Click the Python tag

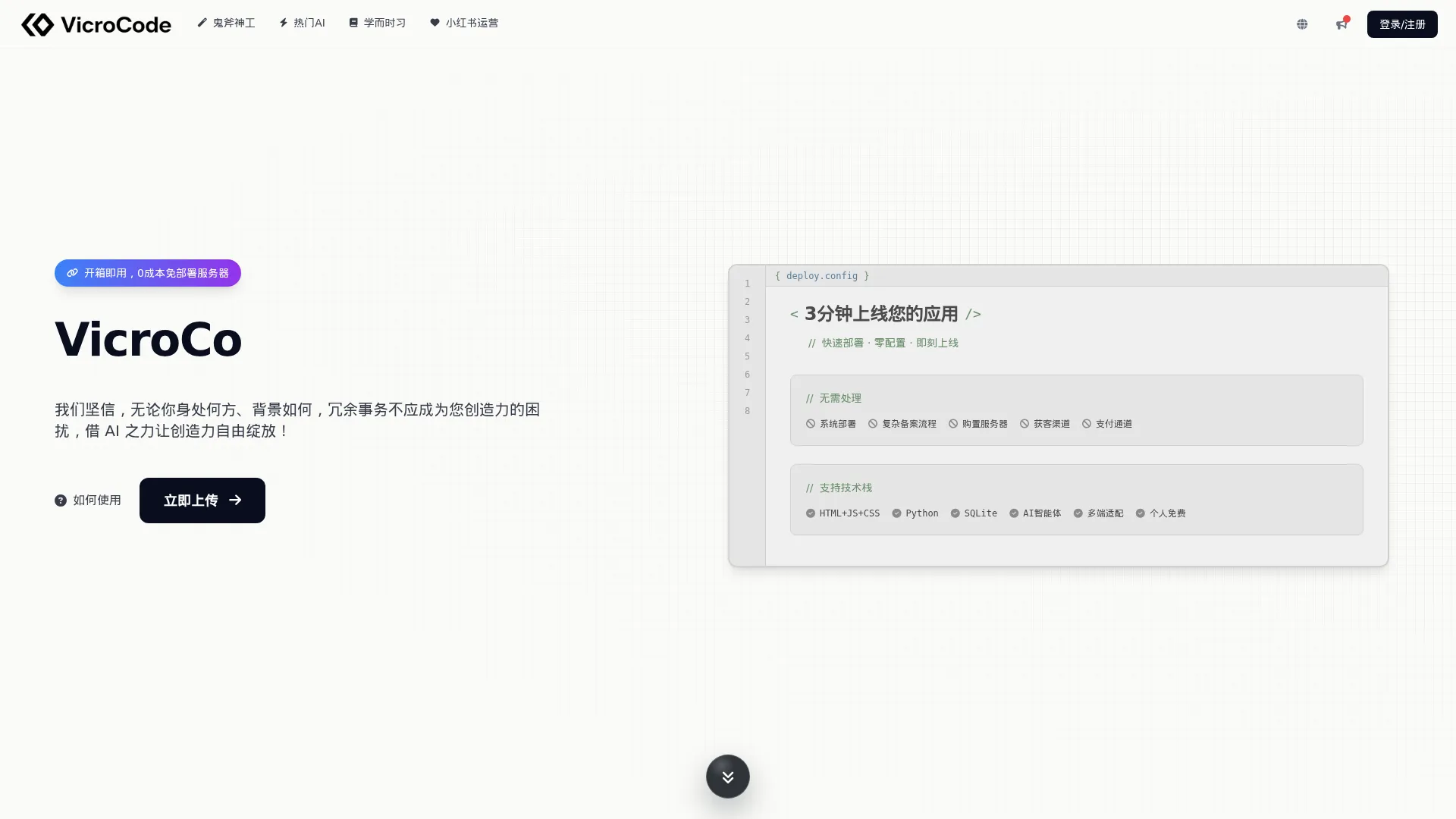pyautogui.click(x=915, y=513)
